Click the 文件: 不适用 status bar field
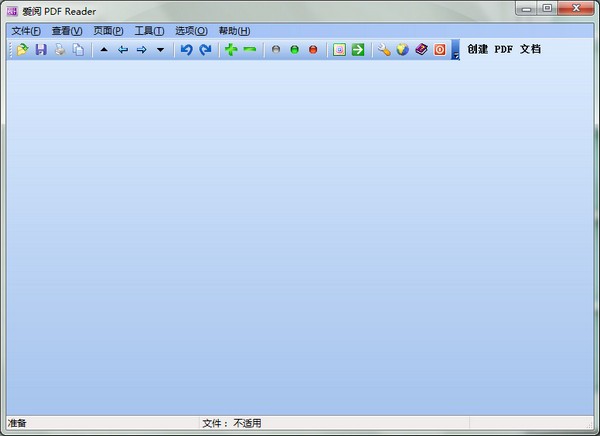This screenshot has height=436, width=600. tap(232, 423)
